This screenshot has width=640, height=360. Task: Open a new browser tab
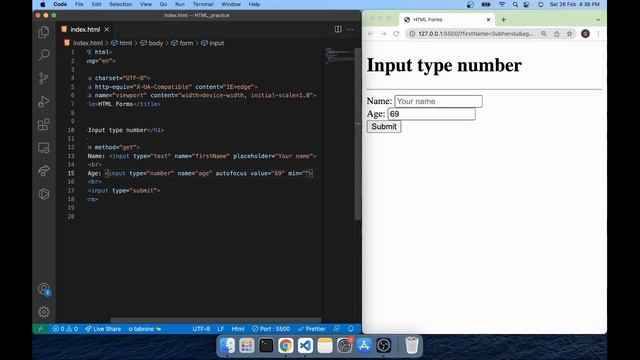[504, 20]
